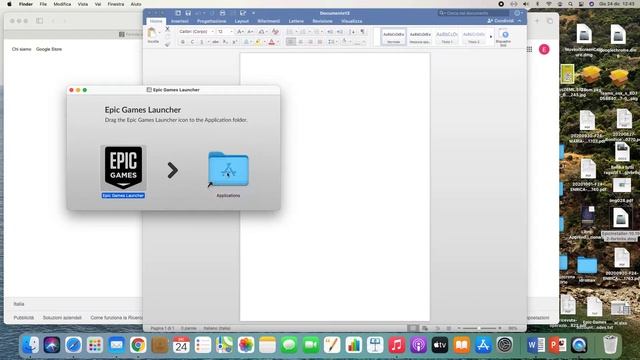Click the format painter brush icon in Word
Viewport: 640px width, 360px height.
(167, 44)
